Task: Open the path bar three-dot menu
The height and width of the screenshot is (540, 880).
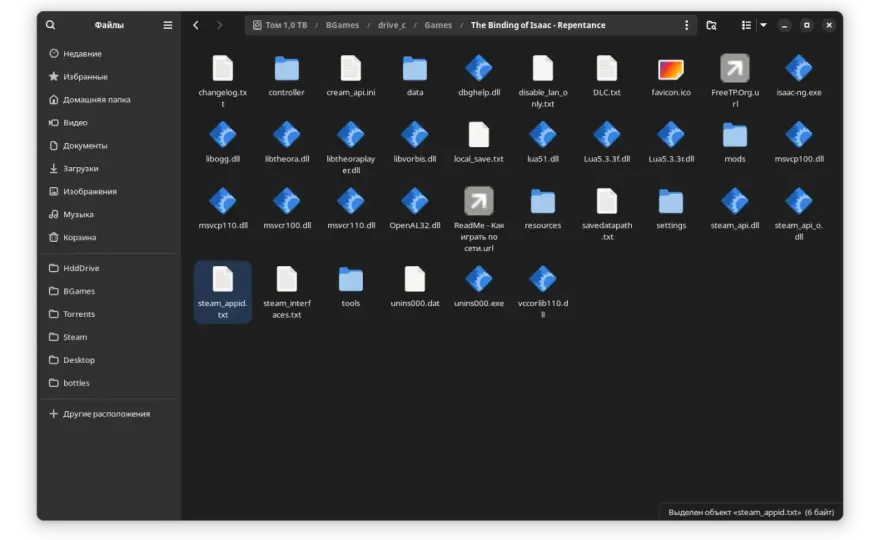Action: [686, 25]
